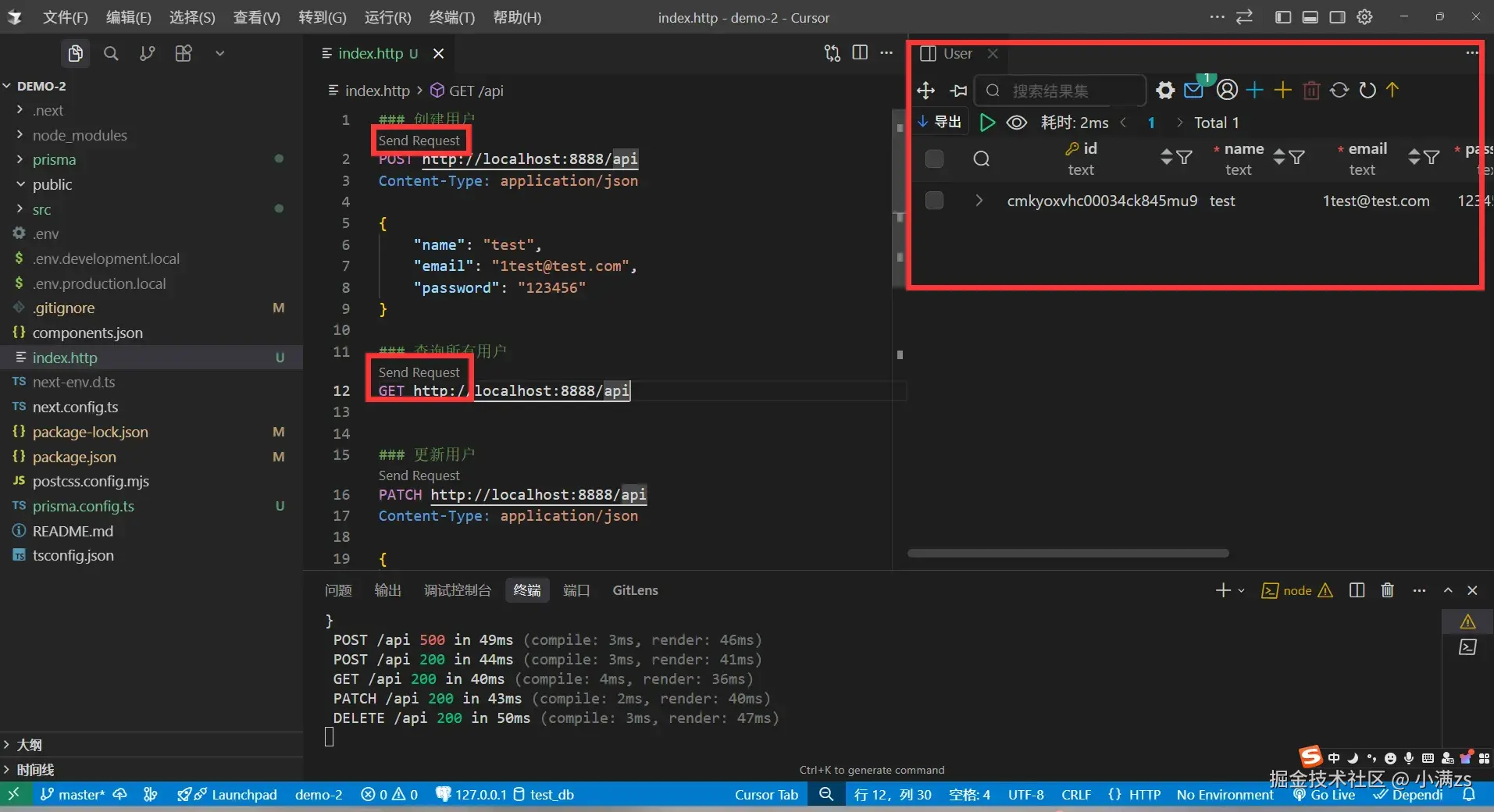Switch to the 问题 panel tab

pyautogui.click(x=338, y=590)
